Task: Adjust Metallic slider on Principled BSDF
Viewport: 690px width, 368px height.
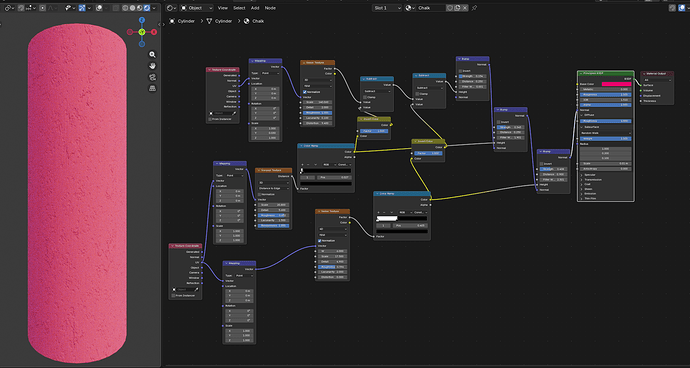Action: click(x=606, y=89)
